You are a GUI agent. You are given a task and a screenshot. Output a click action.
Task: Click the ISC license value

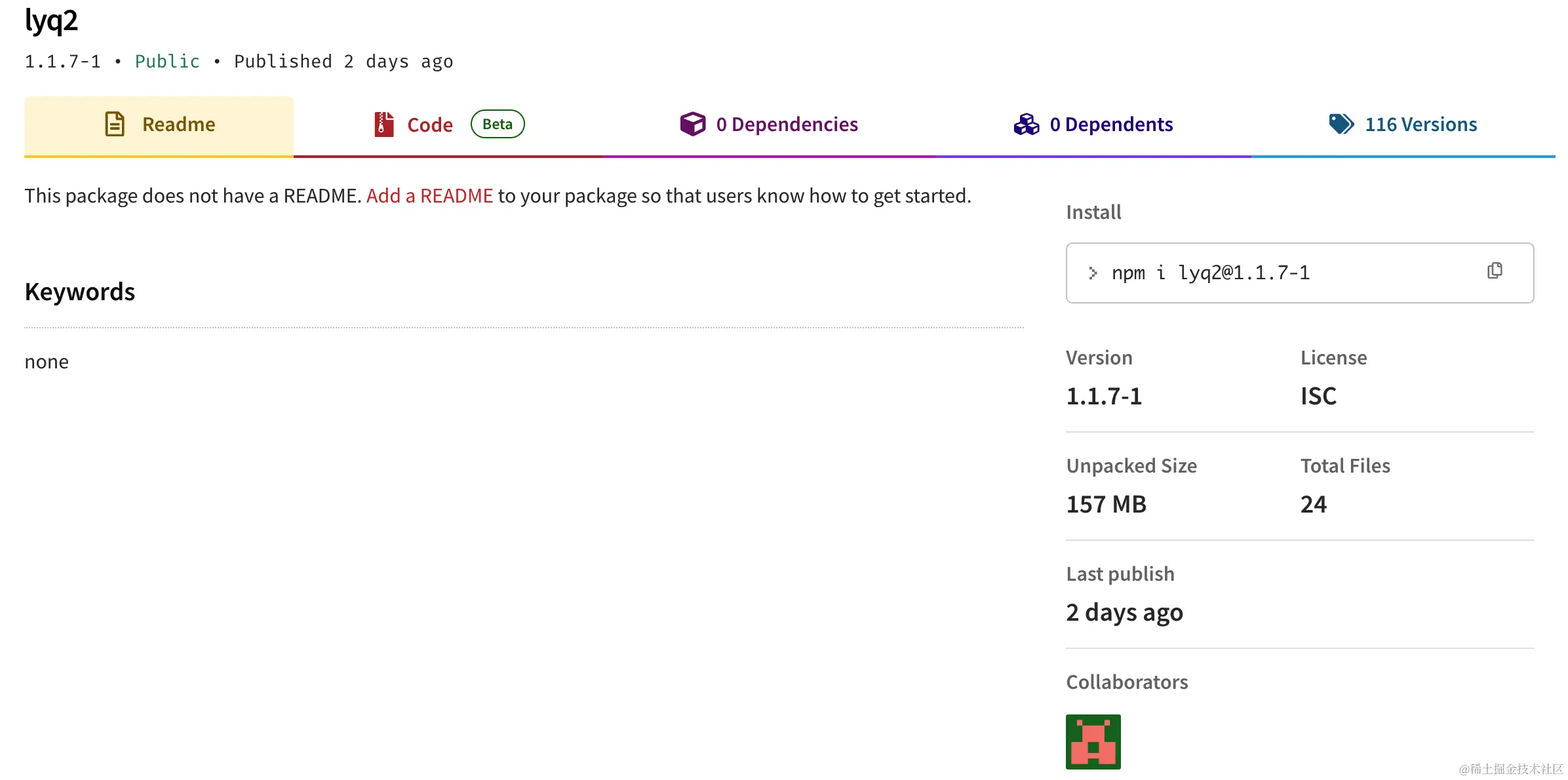(1318, 396)
